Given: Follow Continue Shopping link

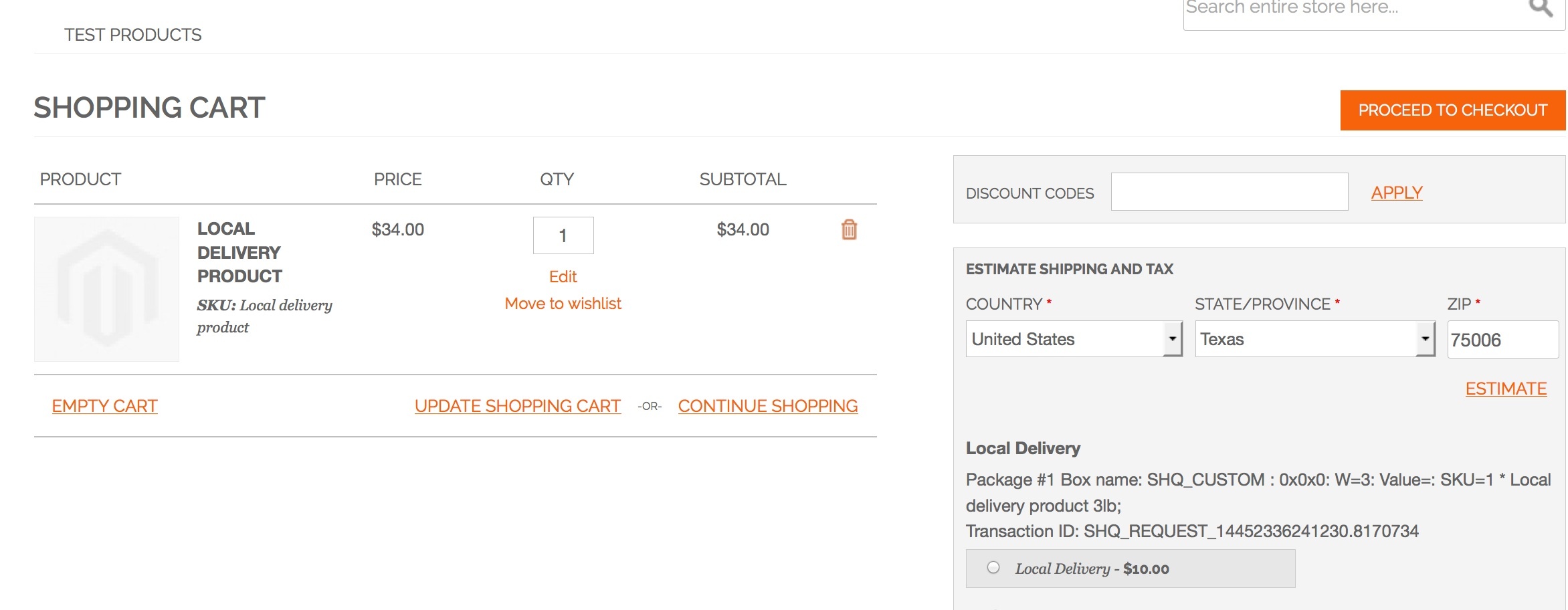Looking at the screenshot, I should click(767, 406).
